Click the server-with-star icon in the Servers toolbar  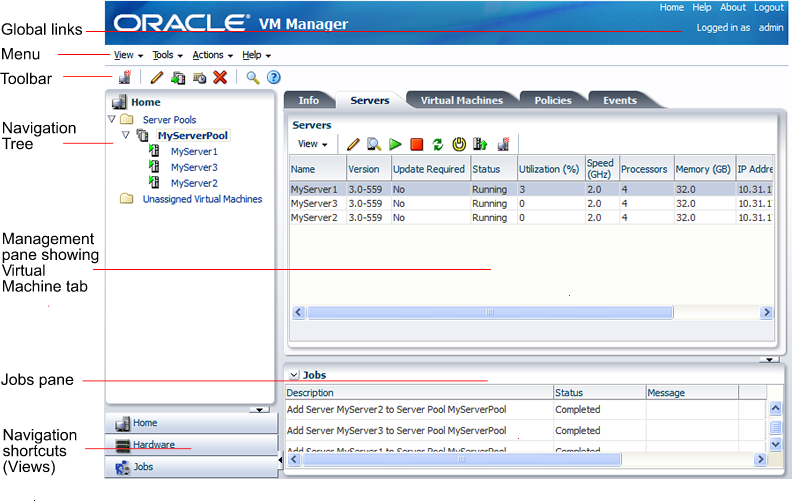coord(504,144)
